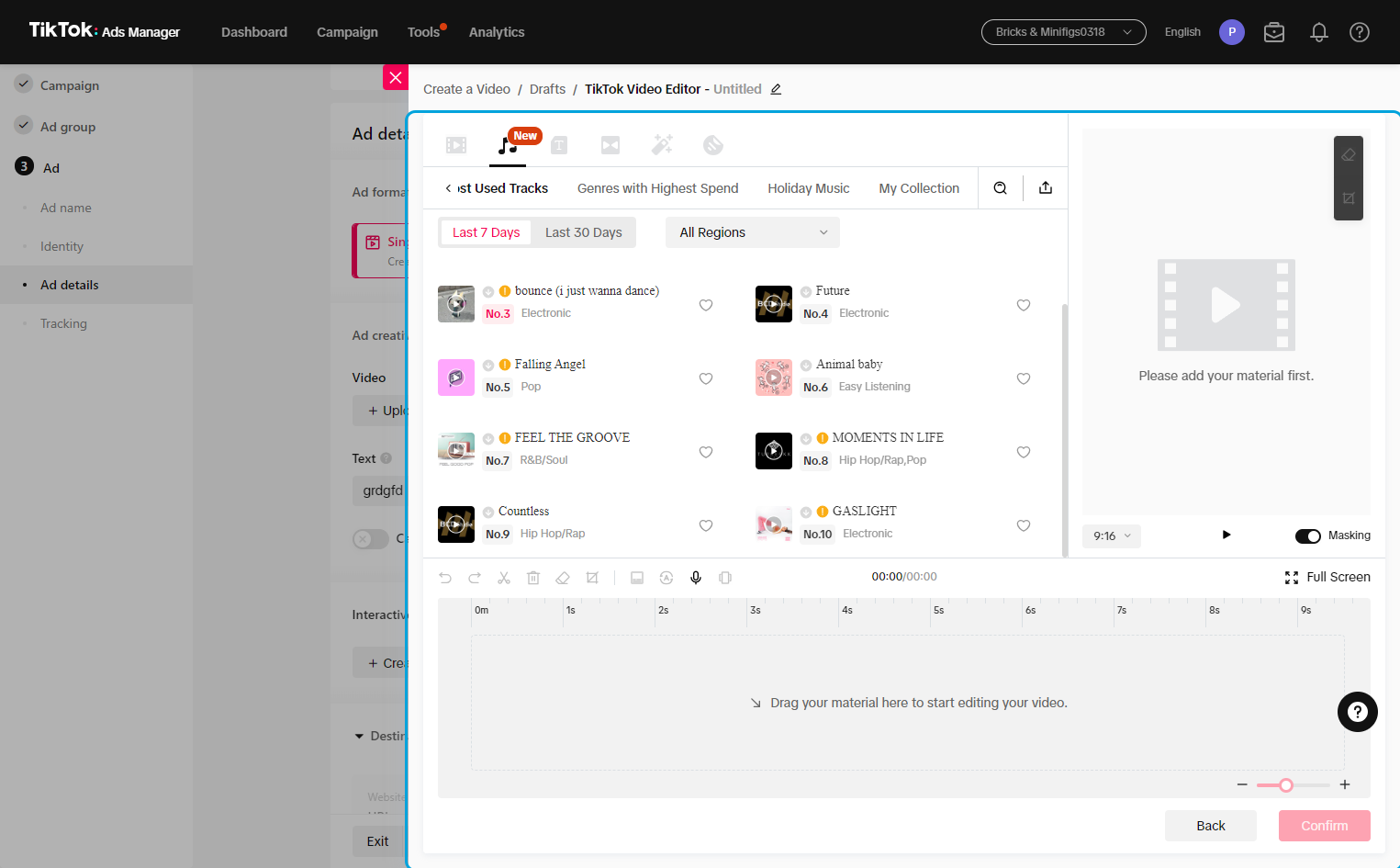Close the video editor with the red X

click(396, 77)
